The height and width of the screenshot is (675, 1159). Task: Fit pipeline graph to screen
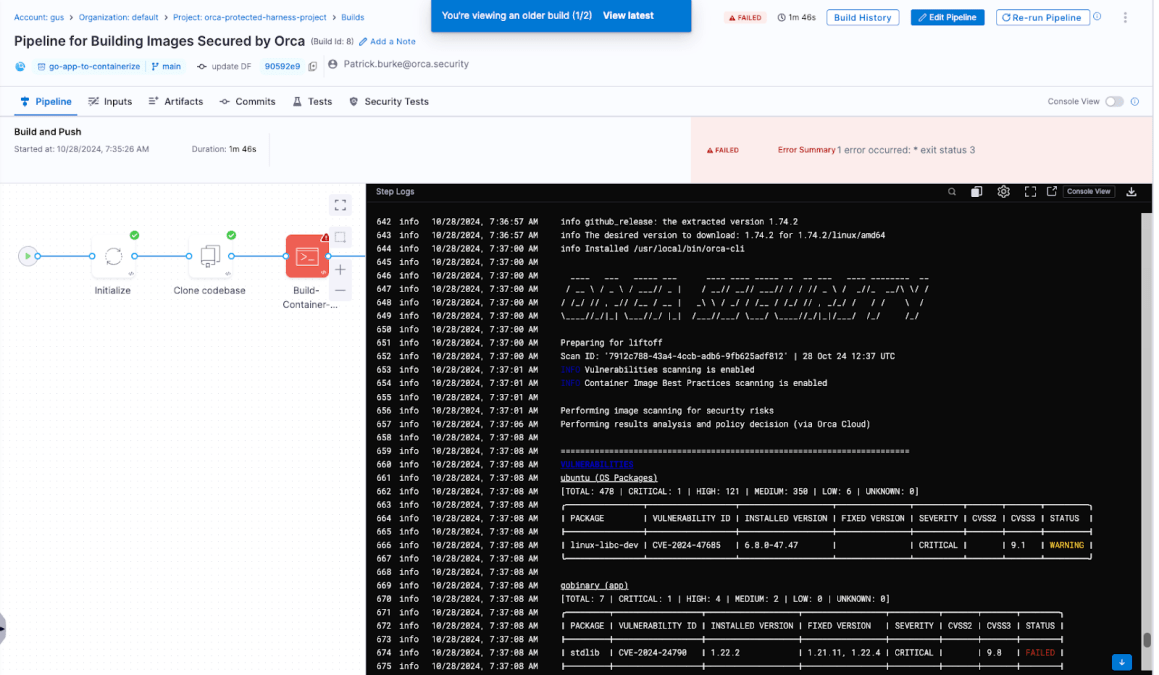coord(340,205)
